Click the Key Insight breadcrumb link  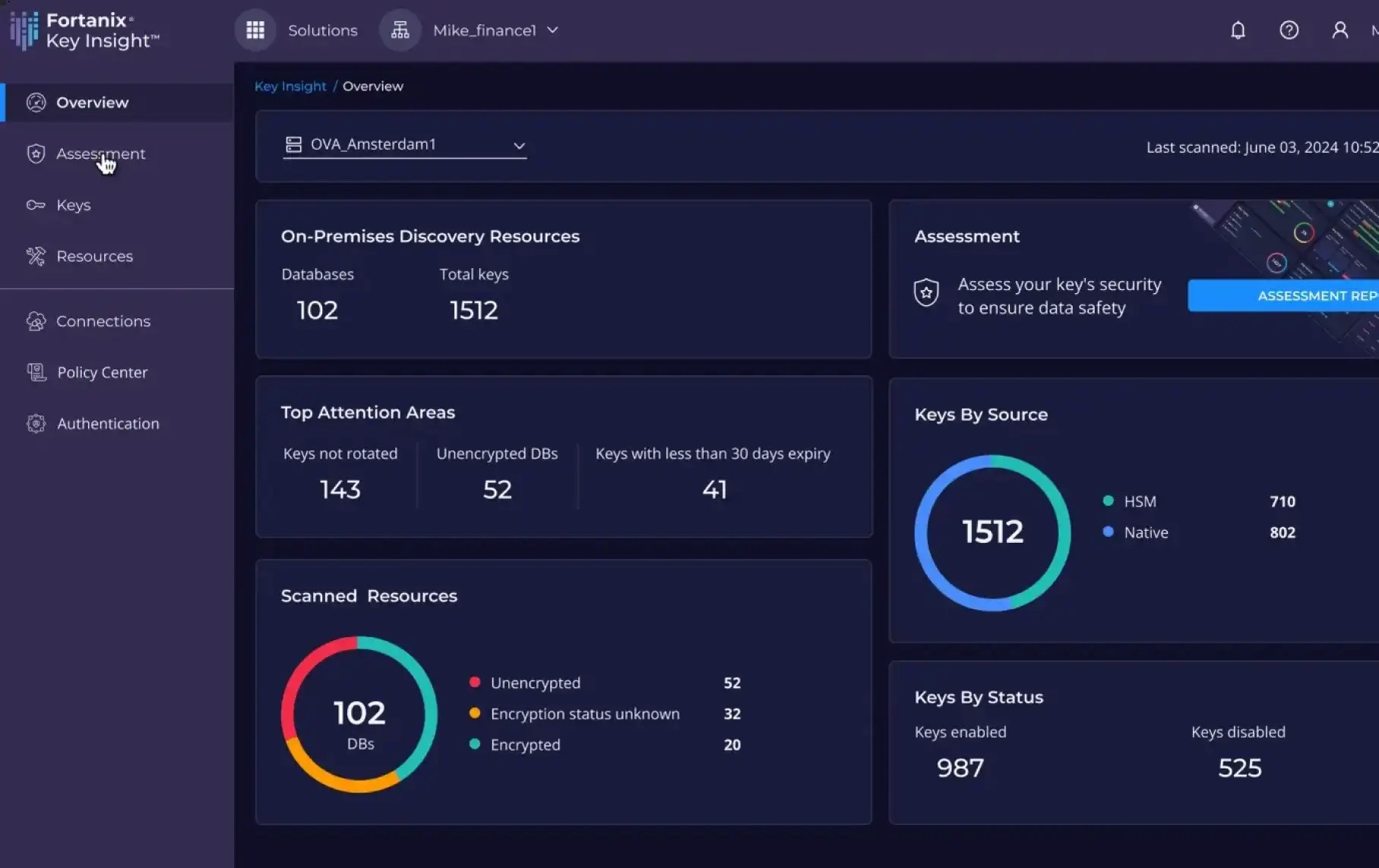click(x=290, y=87)
